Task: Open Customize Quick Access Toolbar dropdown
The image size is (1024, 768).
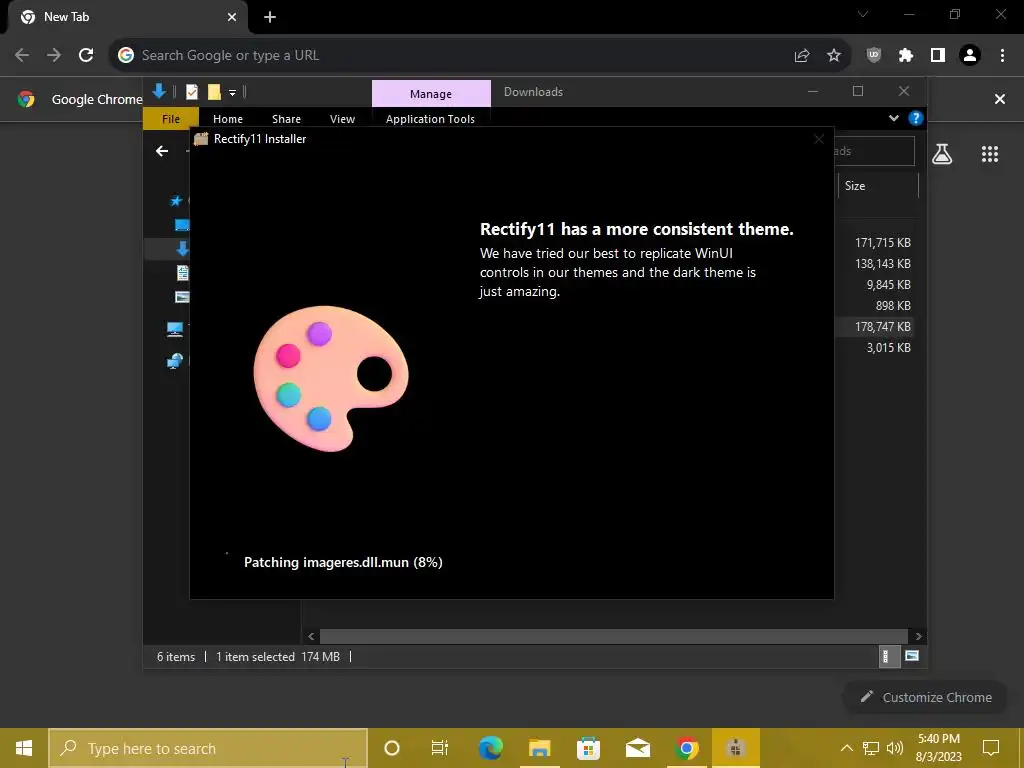Action: pos(232,93)
